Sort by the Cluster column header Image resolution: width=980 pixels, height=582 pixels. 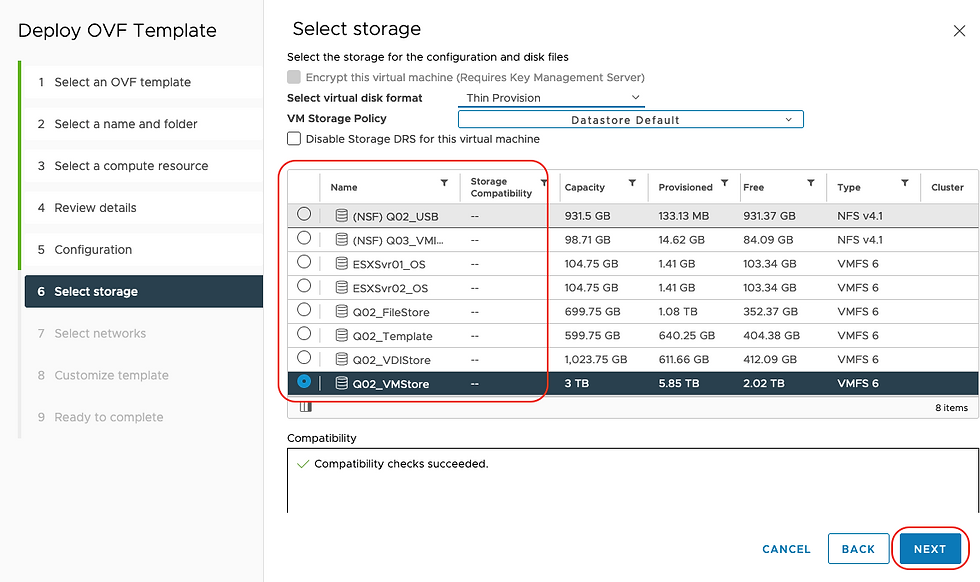click(x=947, y=187)
